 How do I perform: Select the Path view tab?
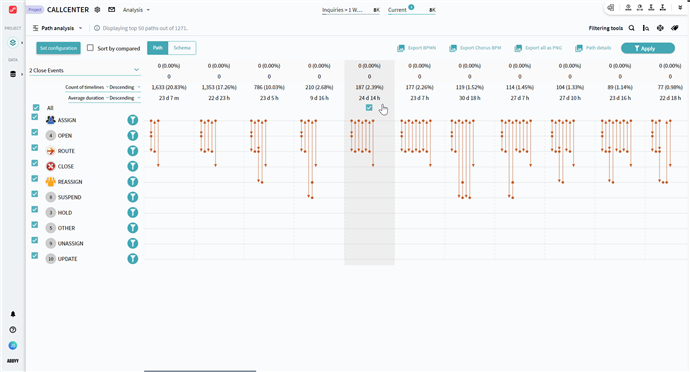coord(158,48)
